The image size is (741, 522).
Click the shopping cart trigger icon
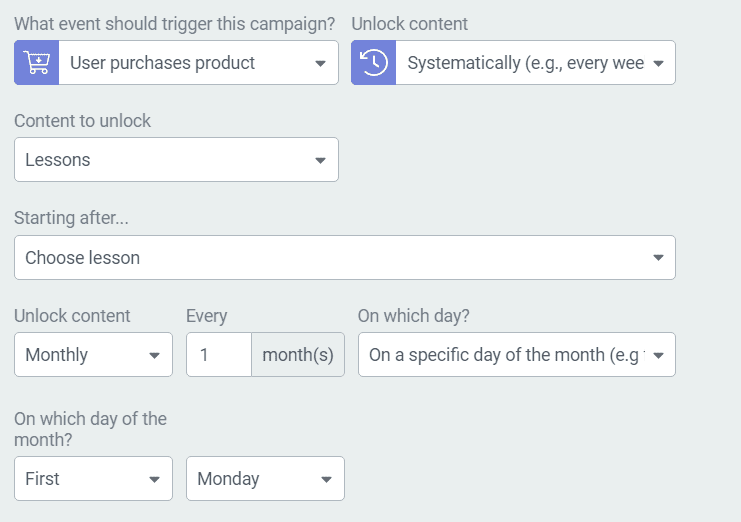(37, 63)
